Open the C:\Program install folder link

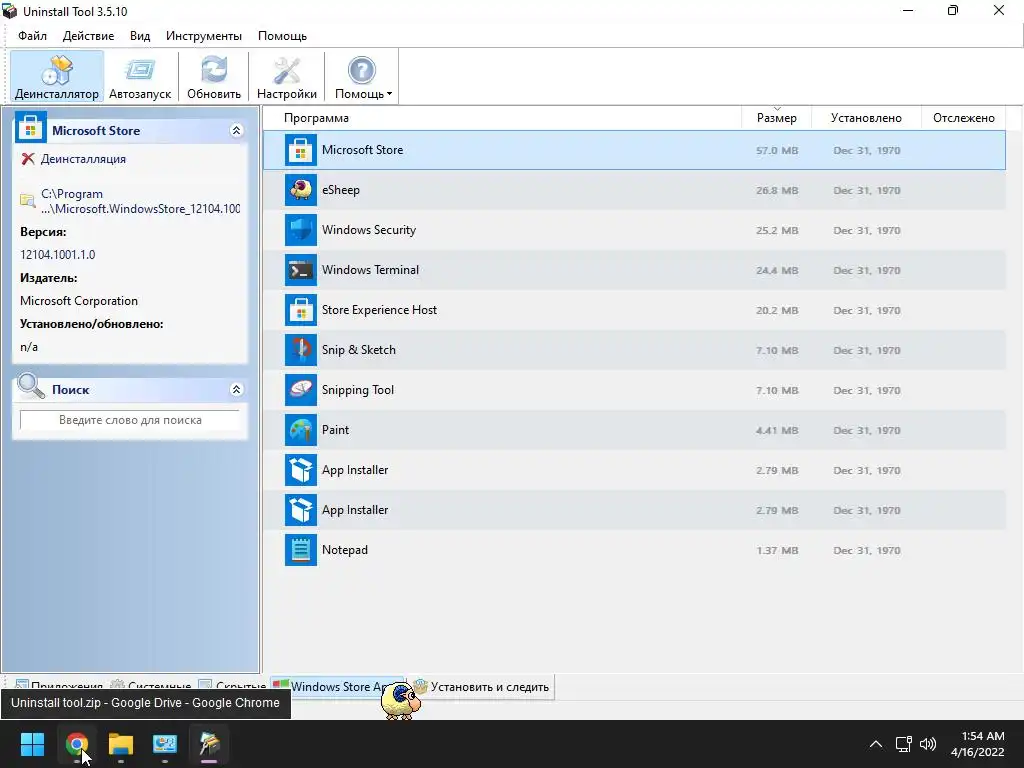(140, 201)
